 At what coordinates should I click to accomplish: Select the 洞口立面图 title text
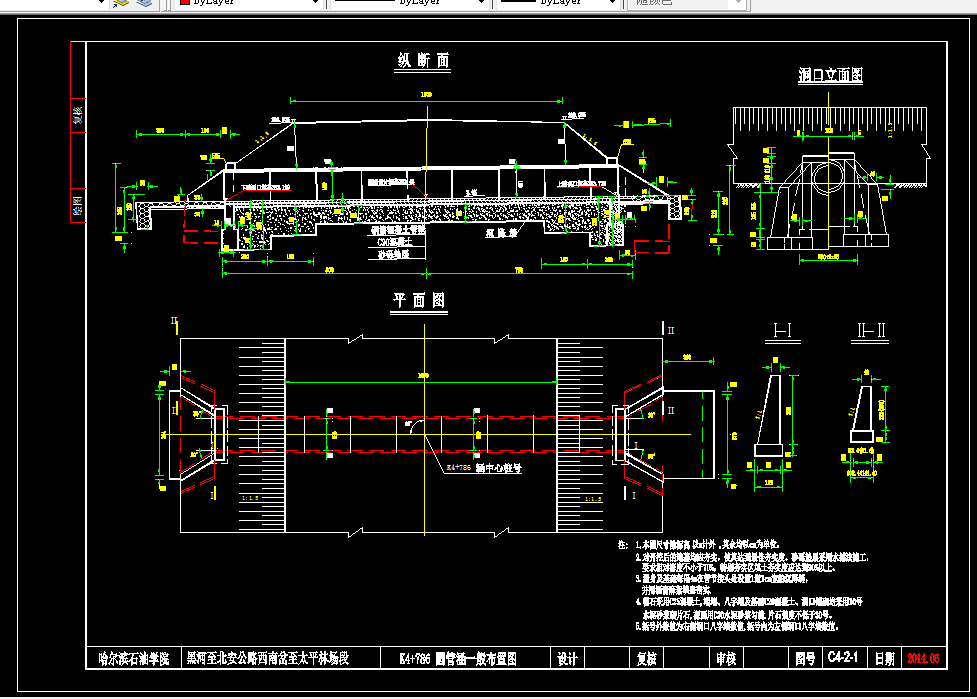(831, 75)
